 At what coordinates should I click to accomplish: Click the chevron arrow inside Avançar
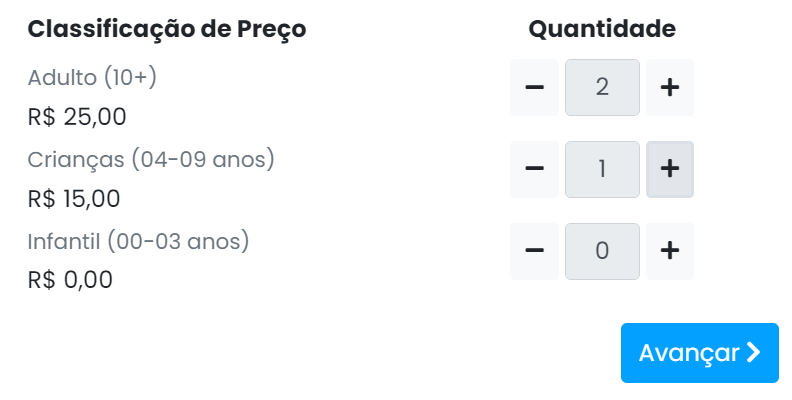pyautogui.click(x=753, y=353)
